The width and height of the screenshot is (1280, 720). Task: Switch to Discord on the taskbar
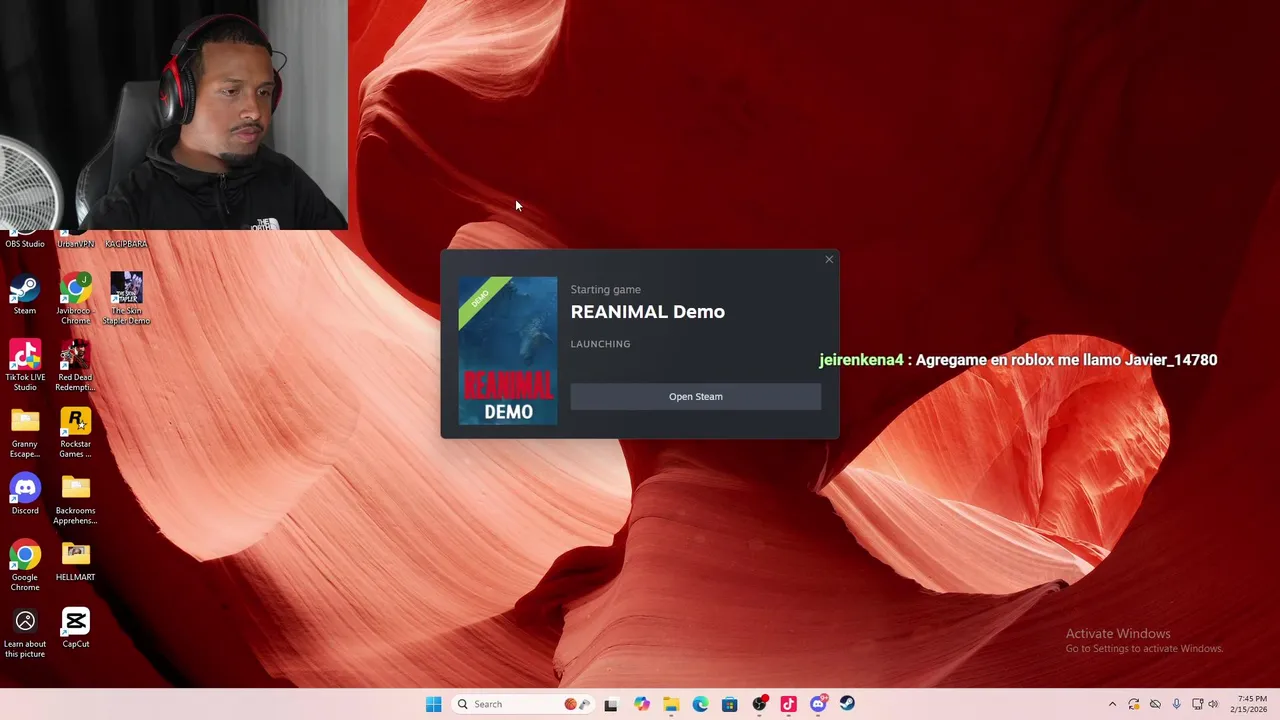(818, 704)
